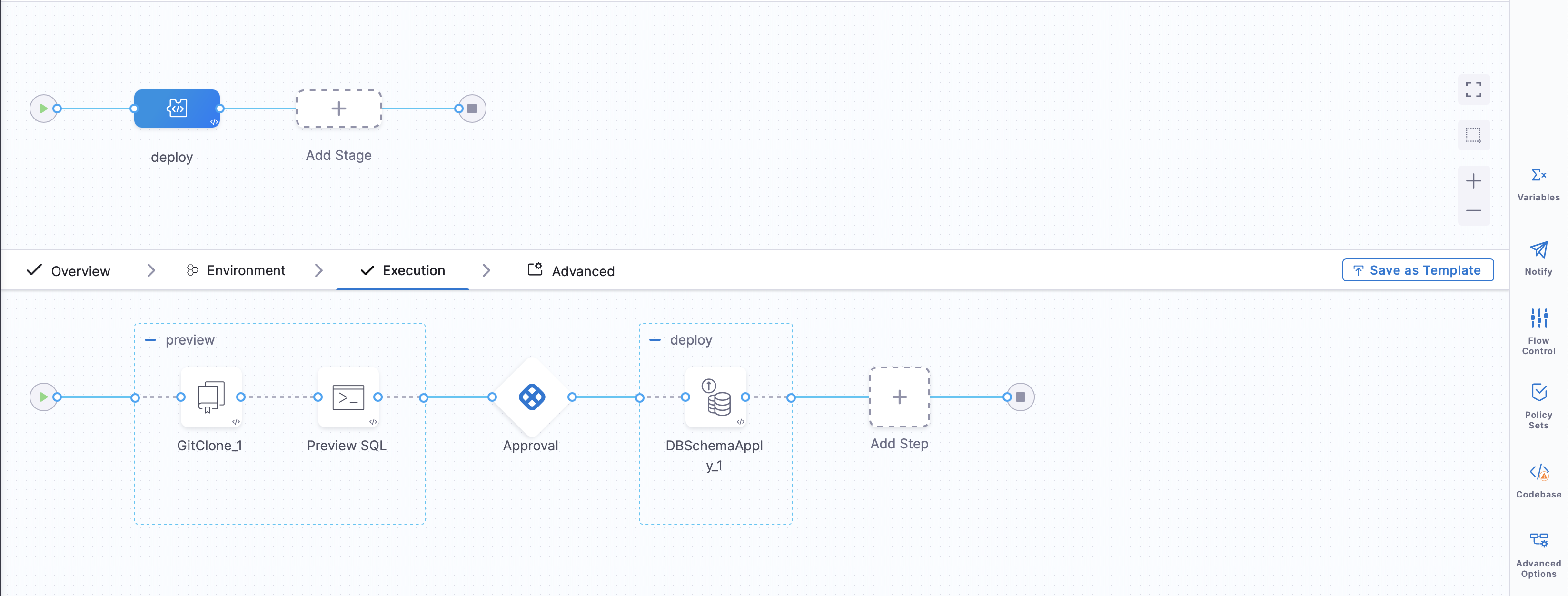Toggle fullscreen canvas view

[x=1474, y=89]
